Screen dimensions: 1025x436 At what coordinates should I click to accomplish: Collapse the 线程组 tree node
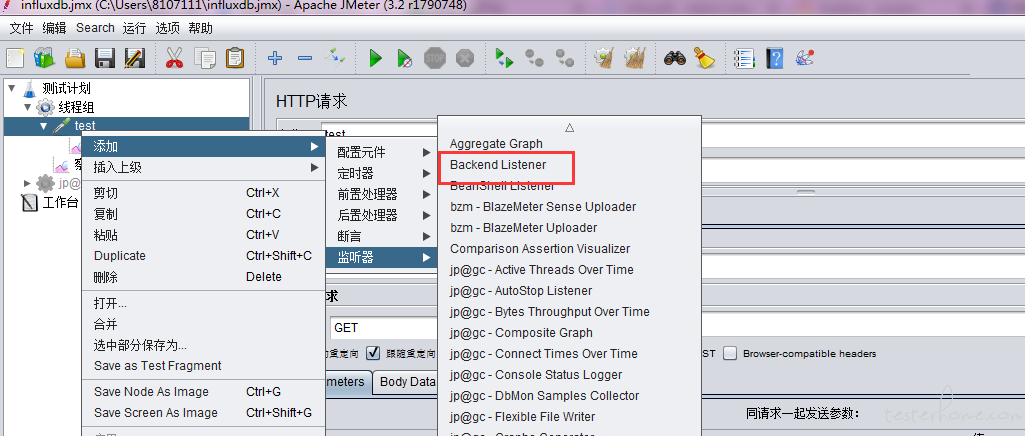(28, 107)
